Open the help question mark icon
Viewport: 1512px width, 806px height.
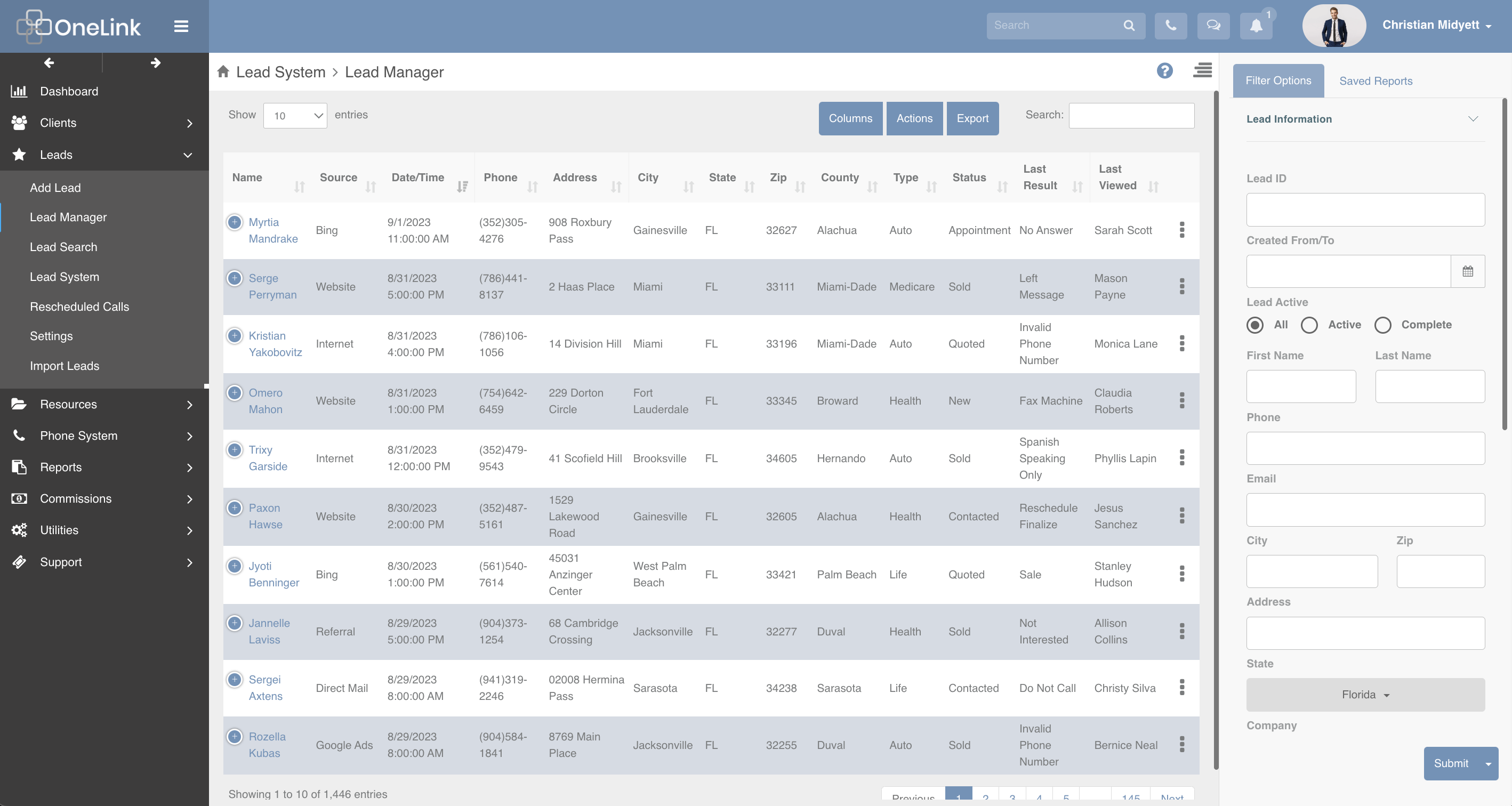pyautogui.click(x=1165, y=71)
